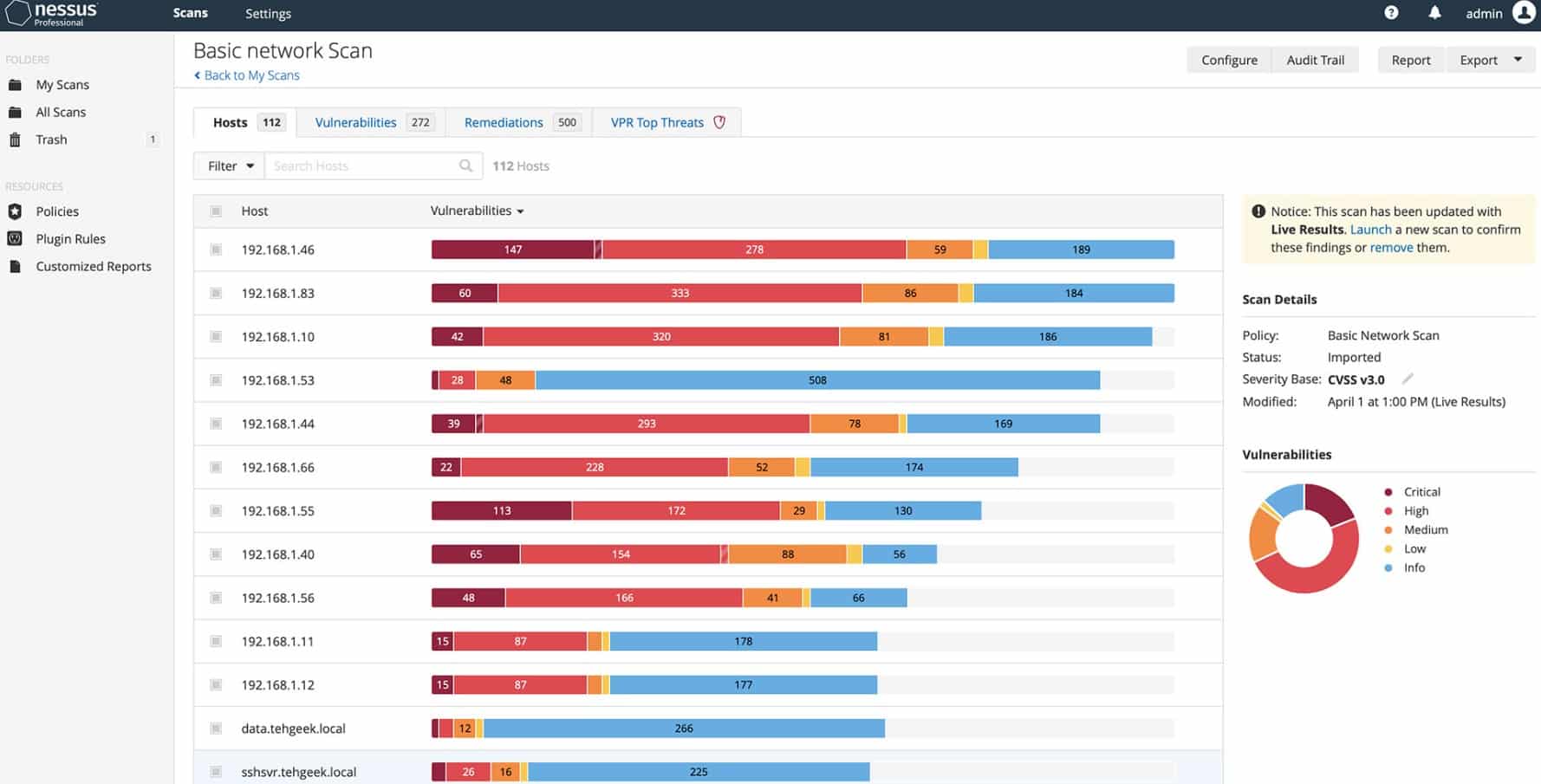The height and width of the screenshot is (784, 1541).
Task: Click the Plugin Rules icon
Action: tap(15, 239)
